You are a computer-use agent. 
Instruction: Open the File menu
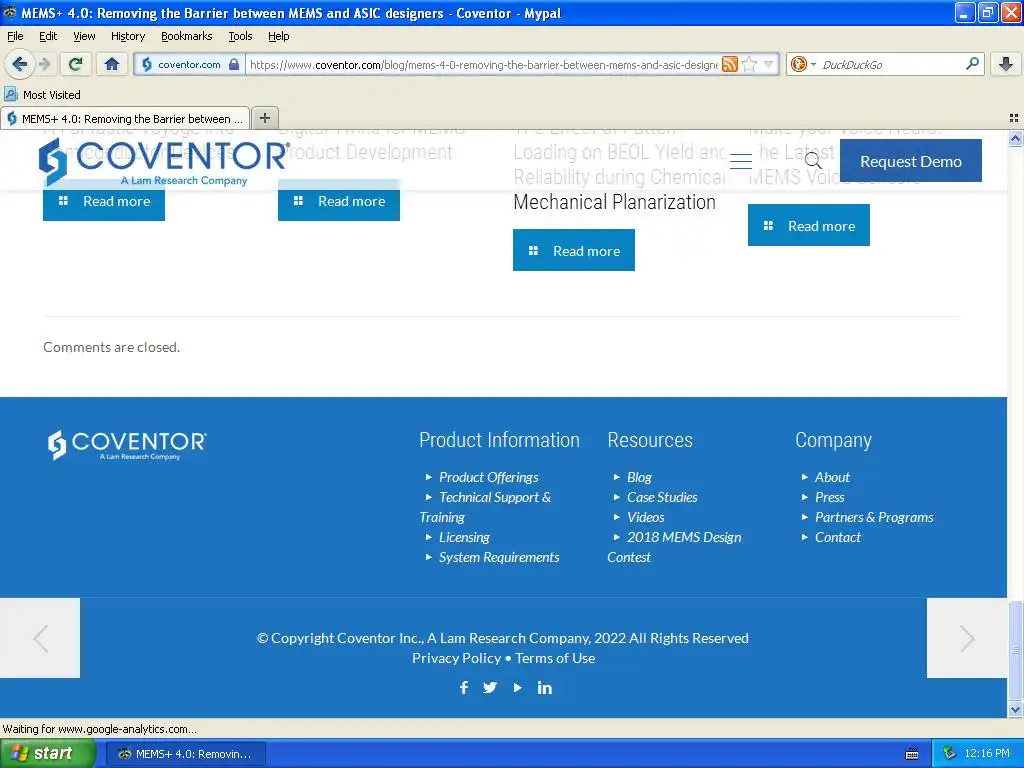click(x=15, y=36)
